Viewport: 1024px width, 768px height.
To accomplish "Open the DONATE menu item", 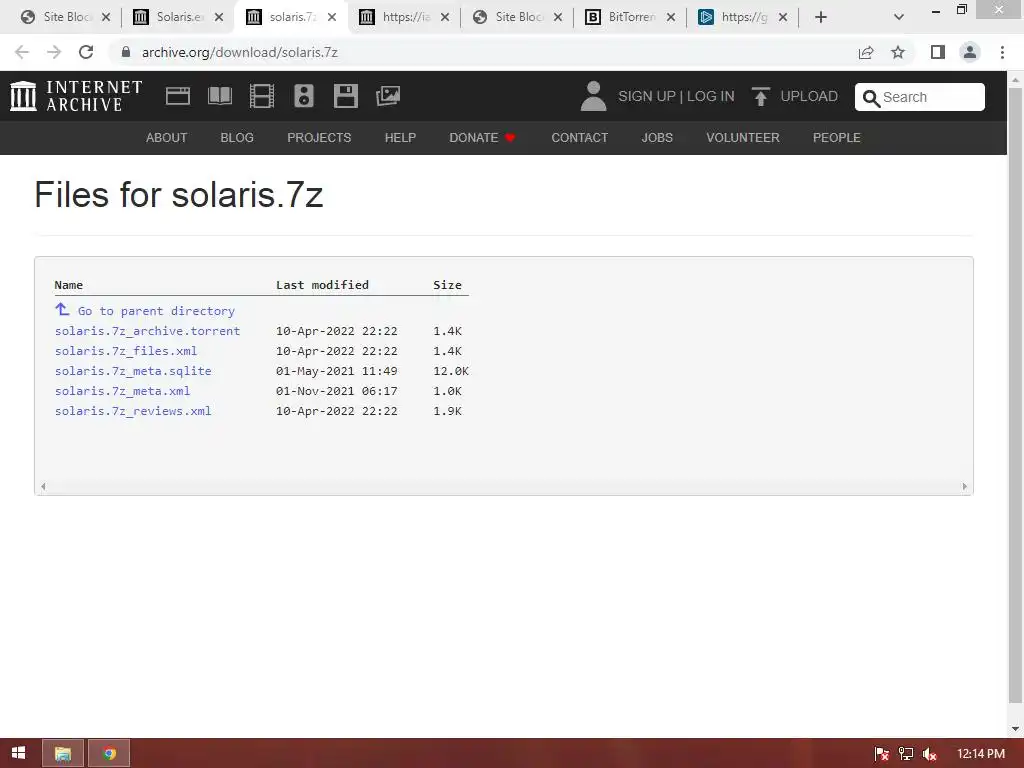I will [x=483, y=138].
